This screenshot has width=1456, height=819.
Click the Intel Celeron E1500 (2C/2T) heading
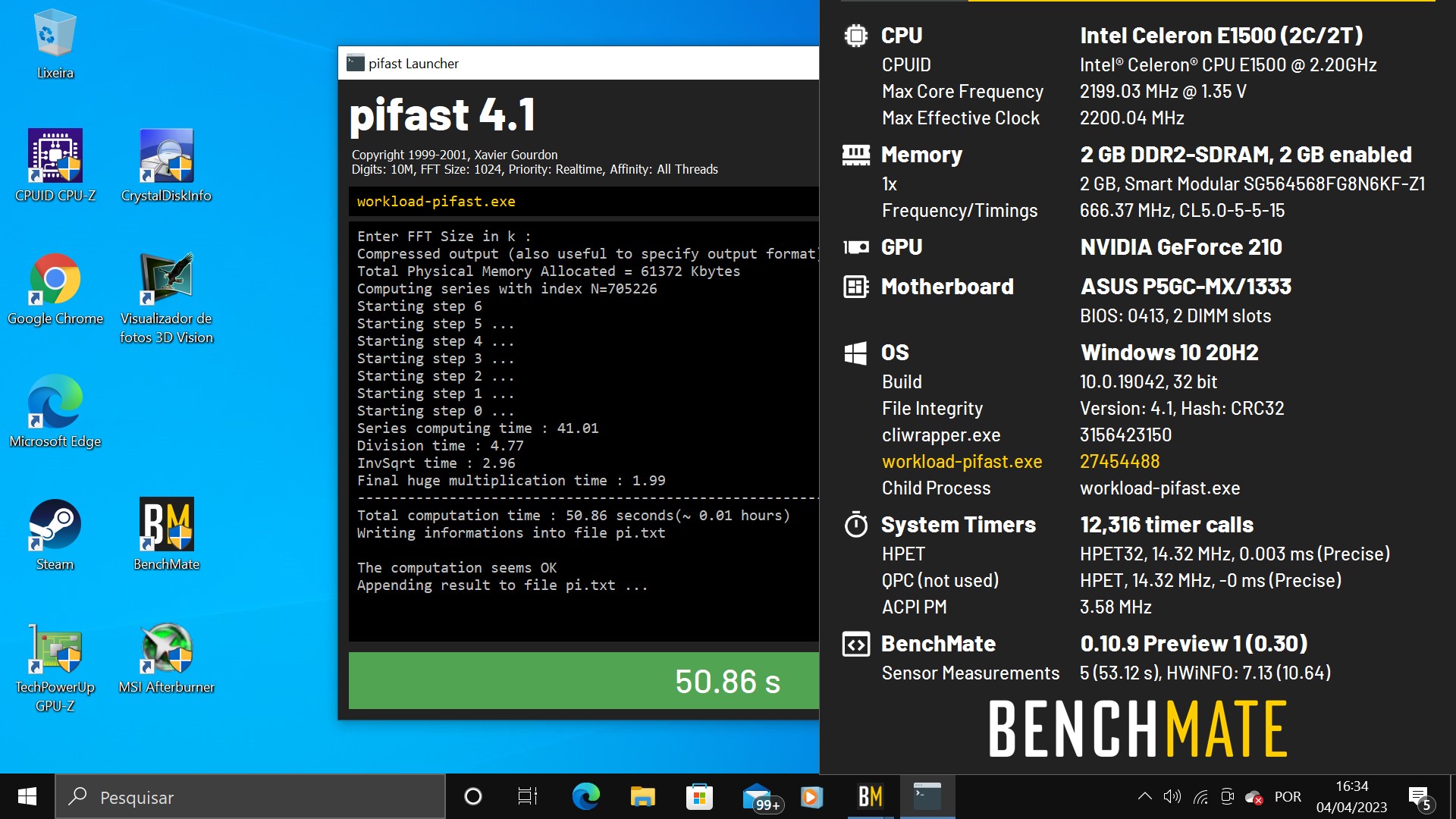1221,36
